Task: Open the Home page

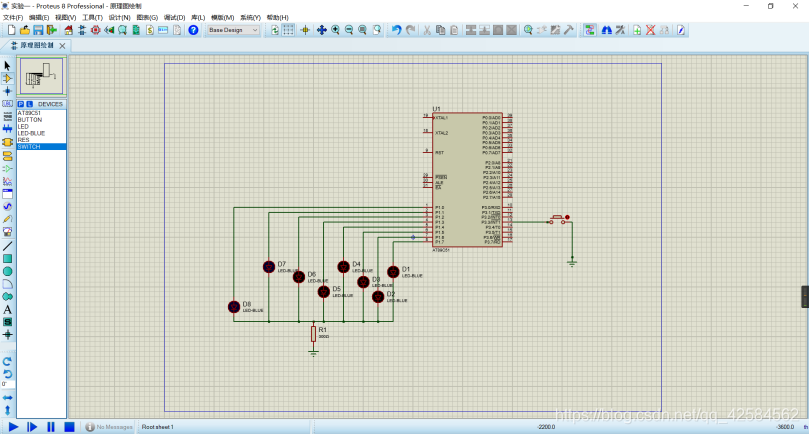Action: [68, 30]
